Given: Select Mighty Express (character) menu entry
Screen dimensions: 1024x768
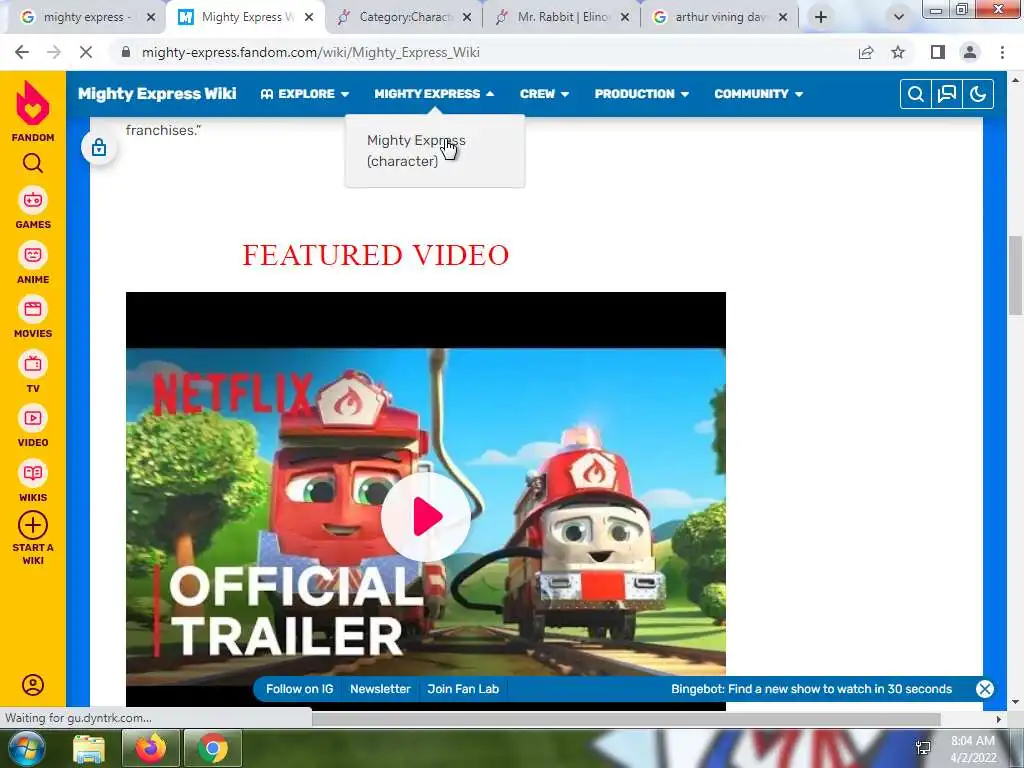Looking at the screenshot, I should (416, 151).
